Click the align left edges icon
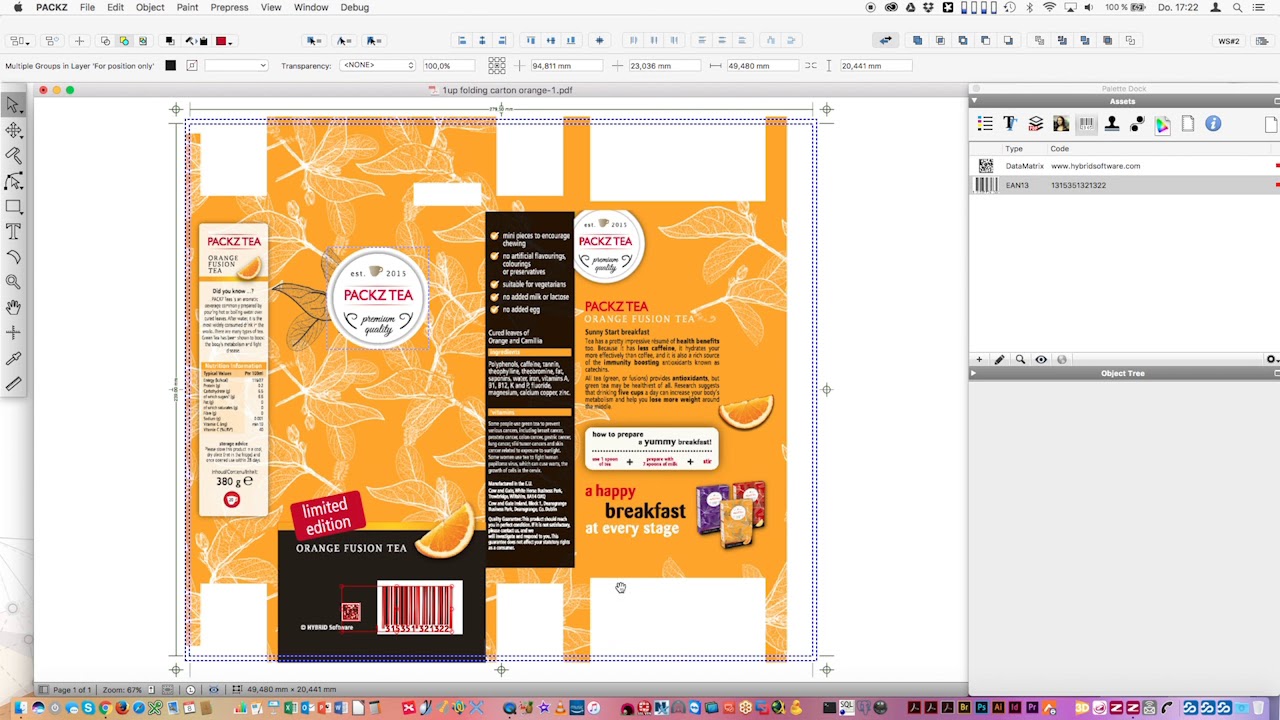 point(462,41)
